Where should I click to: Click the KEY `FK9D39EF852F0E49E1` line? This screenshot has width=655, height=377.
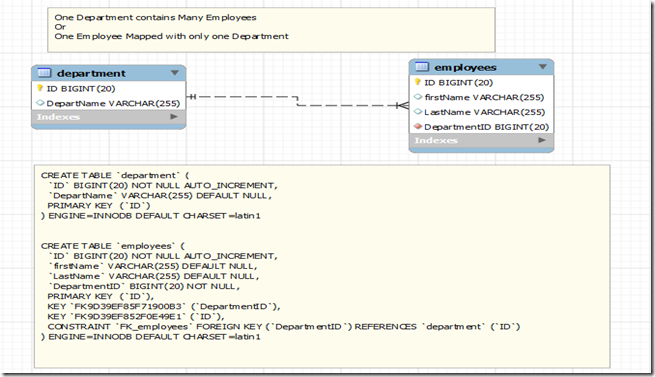(x=136, y=317)
